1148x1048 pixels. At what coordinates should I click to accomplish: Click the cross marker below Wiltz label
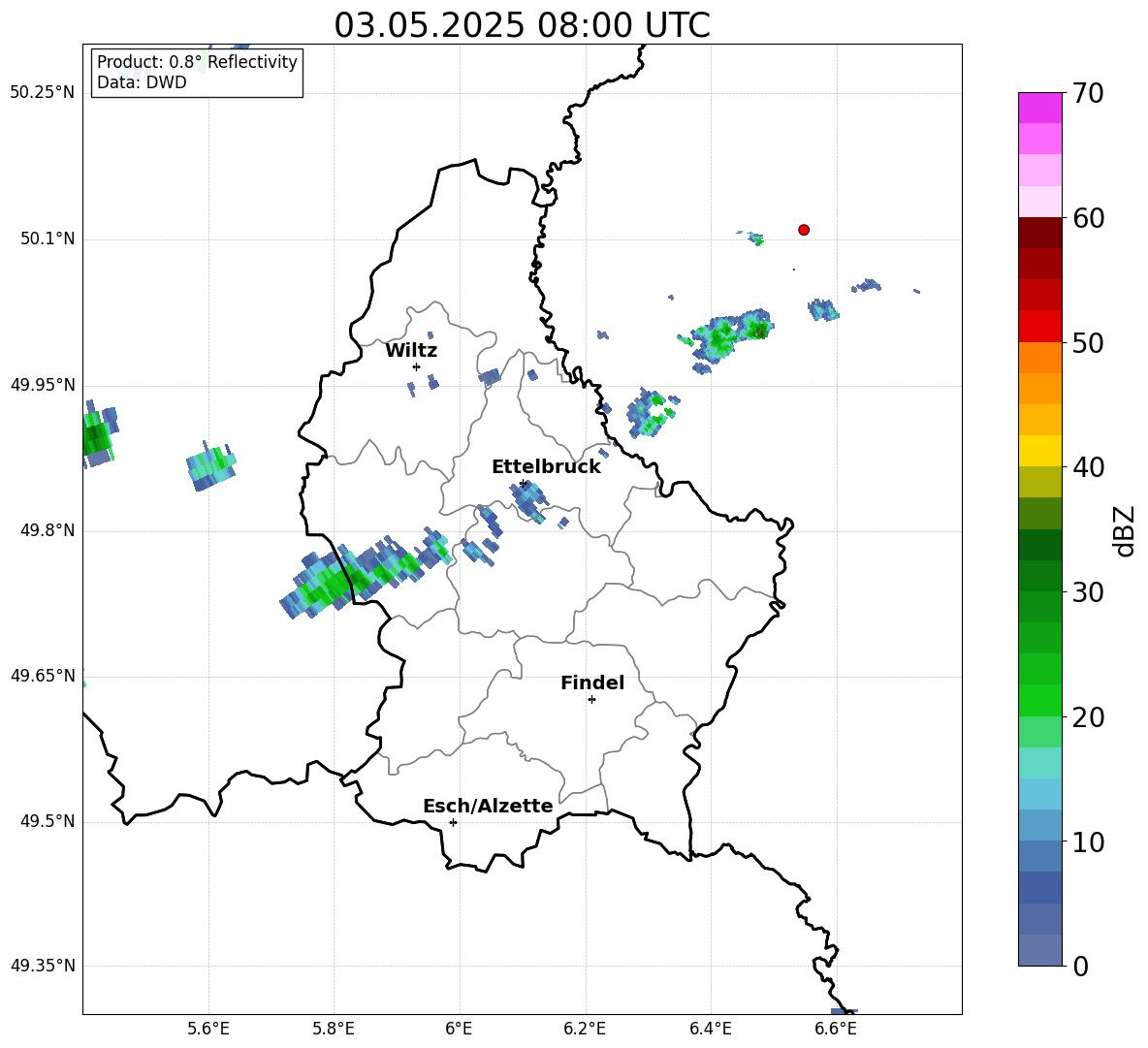click(416, 366)
